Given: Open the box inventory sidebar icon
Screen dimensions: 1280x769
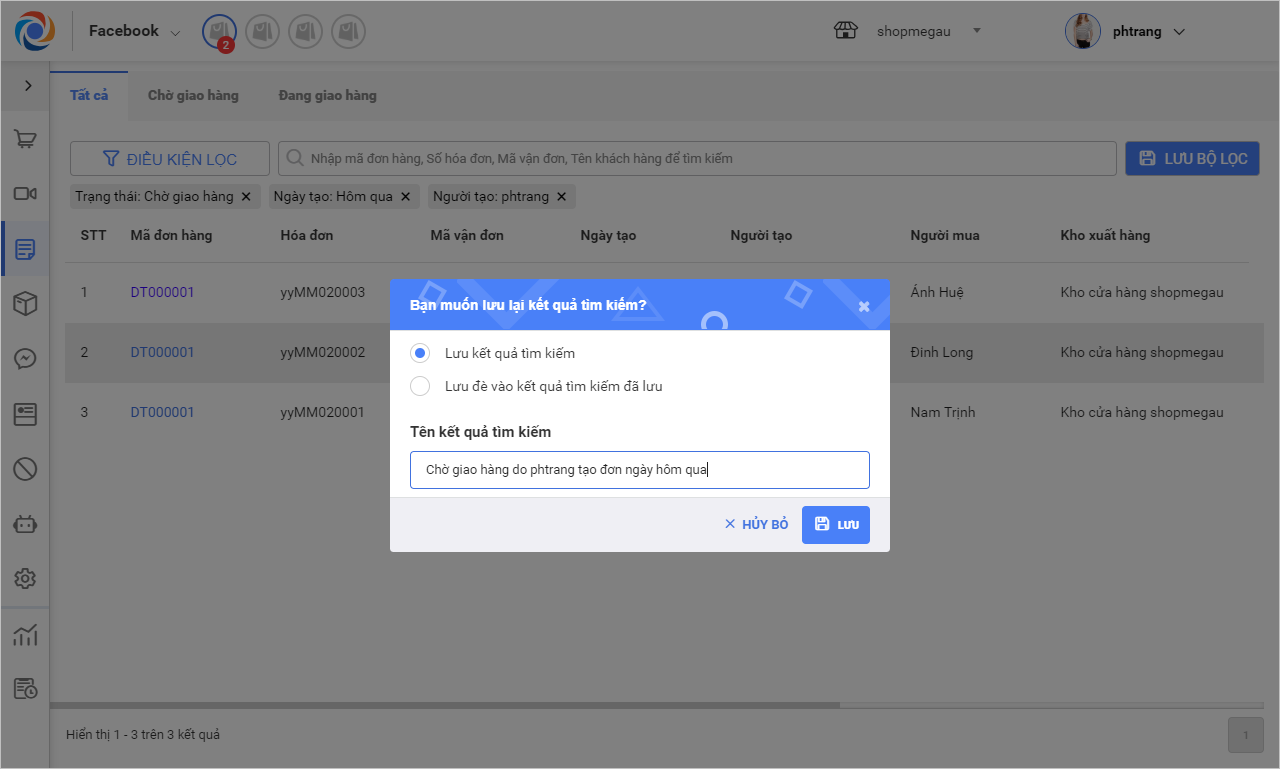Looking at the screenshot, I should pos(26,304).
